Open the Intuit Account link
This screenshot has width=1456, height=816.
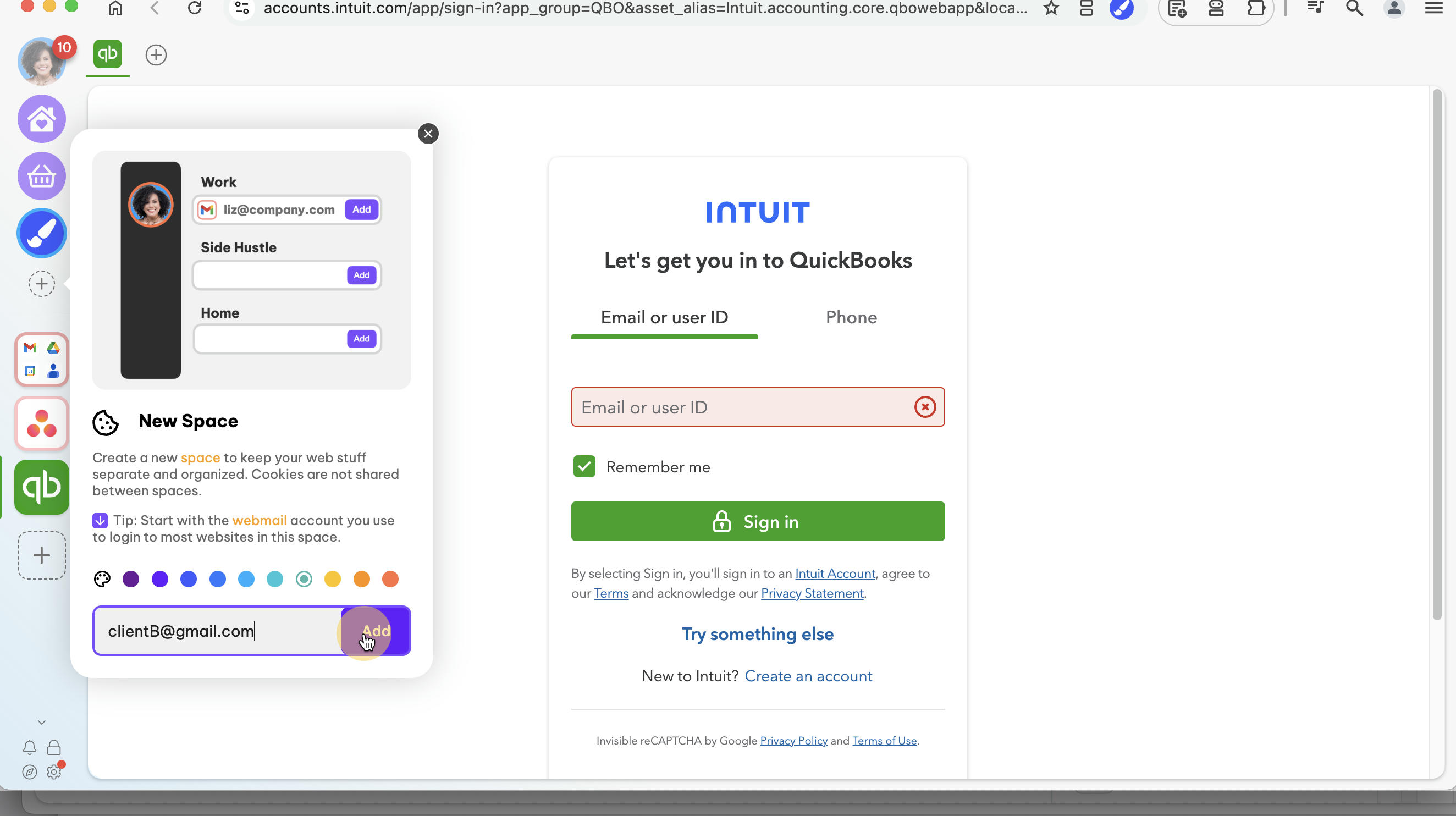(835, 573)
